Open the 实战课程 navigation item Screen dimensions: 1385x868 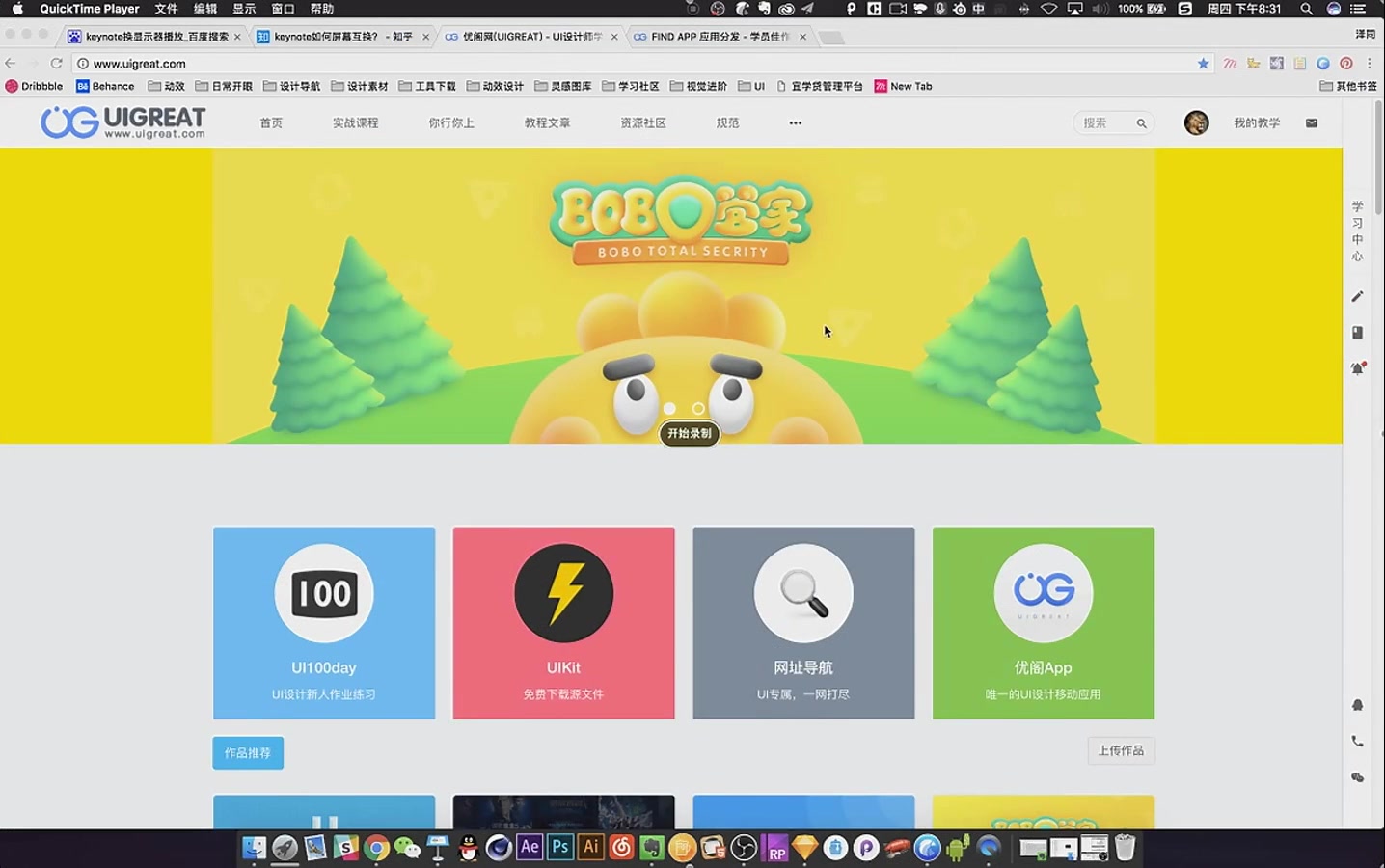356,123
